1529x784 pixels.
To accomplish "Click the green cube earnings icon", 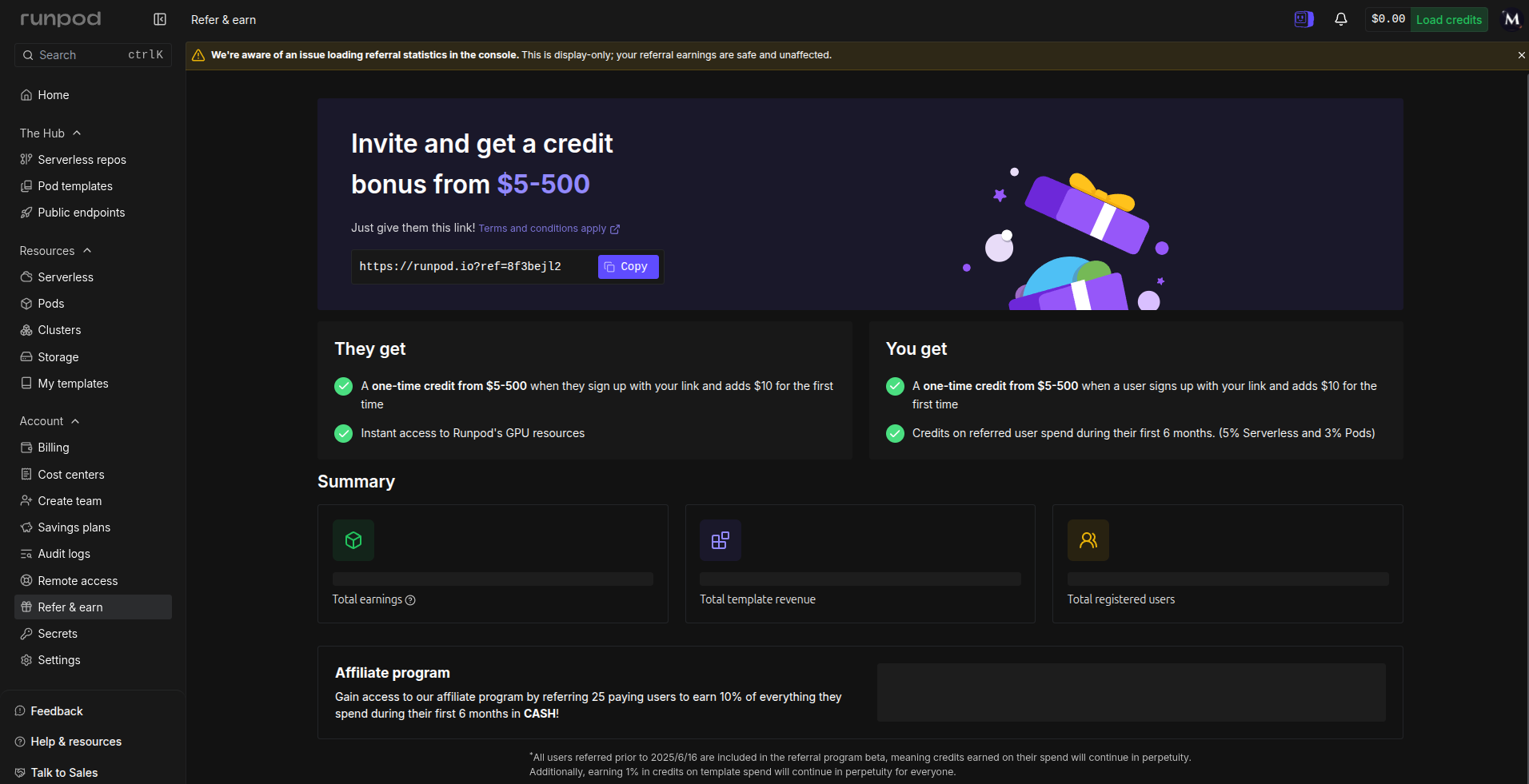I will click(x=353, y=540).
